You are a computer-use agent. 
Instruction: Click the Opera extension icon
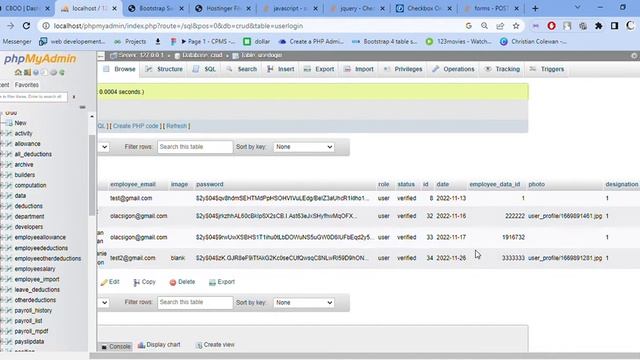tap(551, 26)
